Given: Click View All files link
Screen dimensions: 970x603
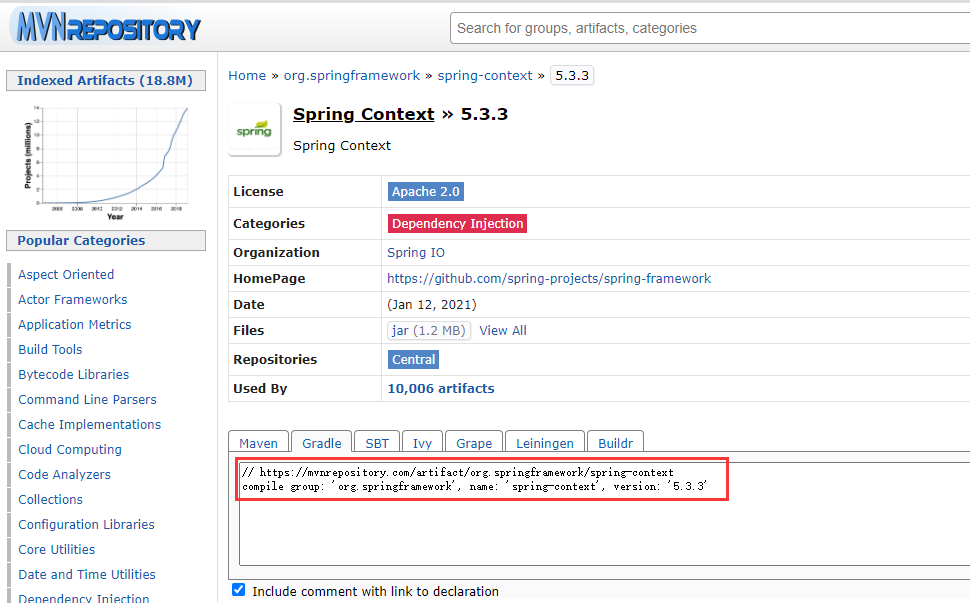Looking at the screenshot, I should [x=503, y=330].
